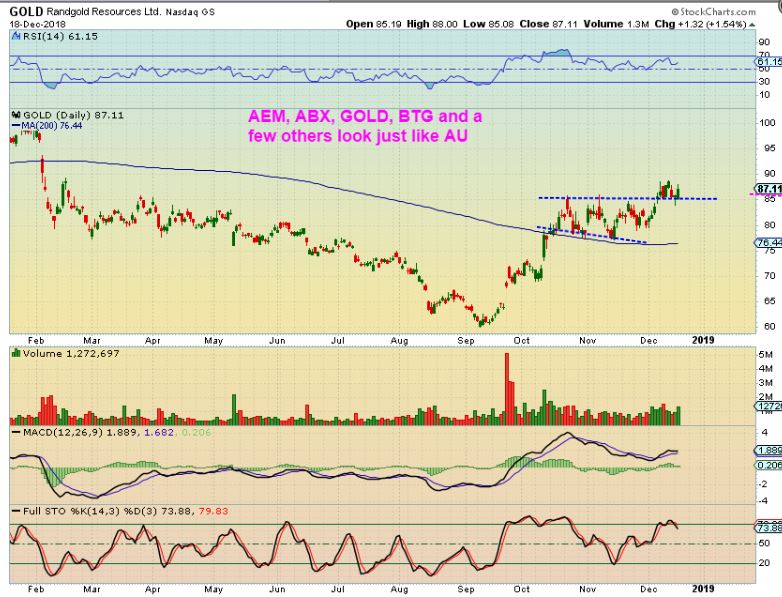Image resolution: width=782 pixels, height=597 pixels.
Task: Click the RSI line icon beside RSI(14)
Action: 16,36
